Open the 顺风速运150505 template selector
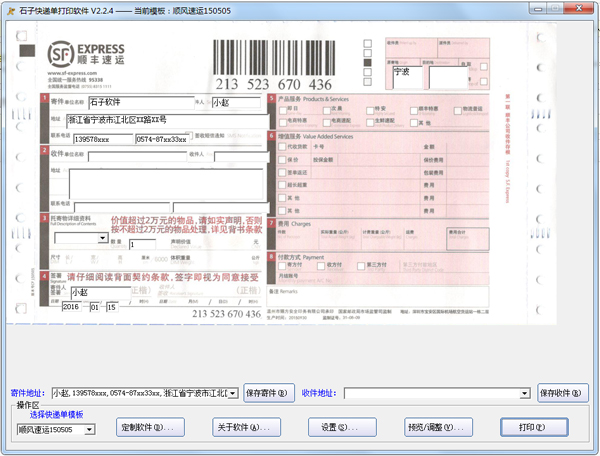The image size is (600, 456). [90, 430]
